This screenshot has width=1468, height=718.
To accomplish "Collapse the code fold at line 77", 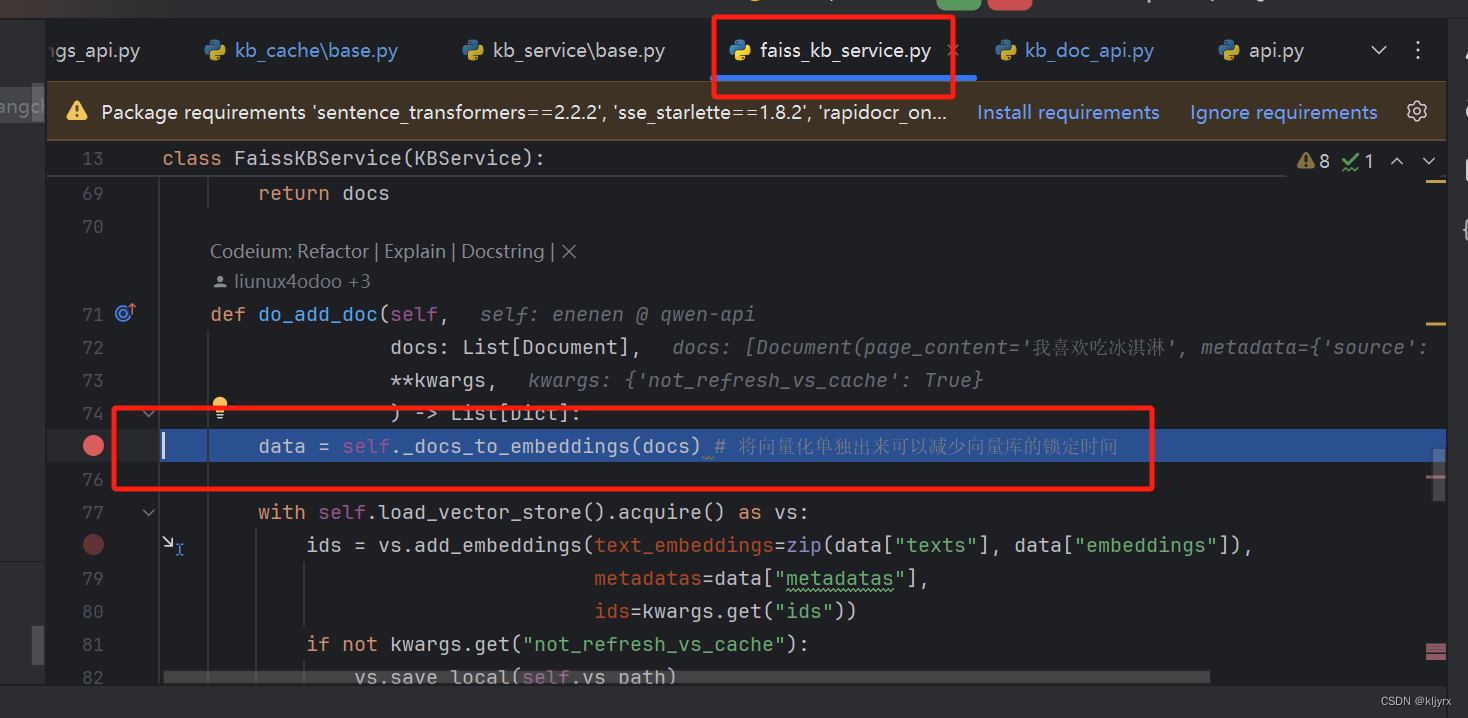I will (148, 512).
